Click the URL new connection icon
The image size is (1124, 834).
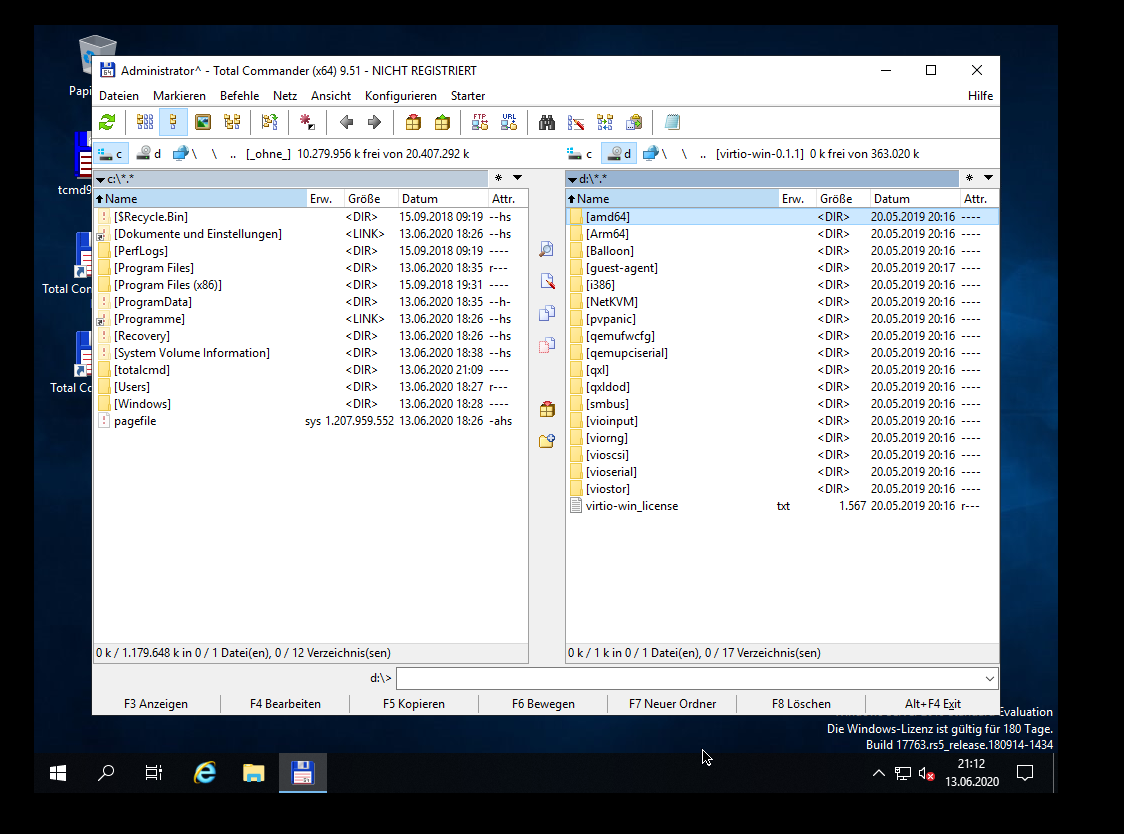coord(509,122)
